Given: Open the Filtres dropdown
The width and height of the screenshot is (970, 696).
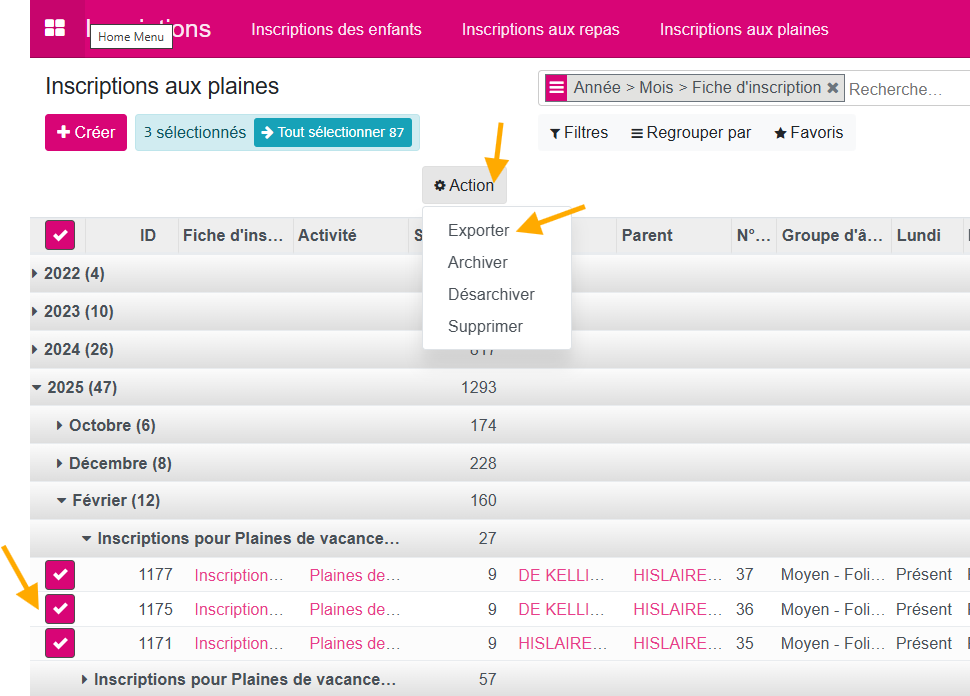Looking at the screenshot, I should (579, 132).
